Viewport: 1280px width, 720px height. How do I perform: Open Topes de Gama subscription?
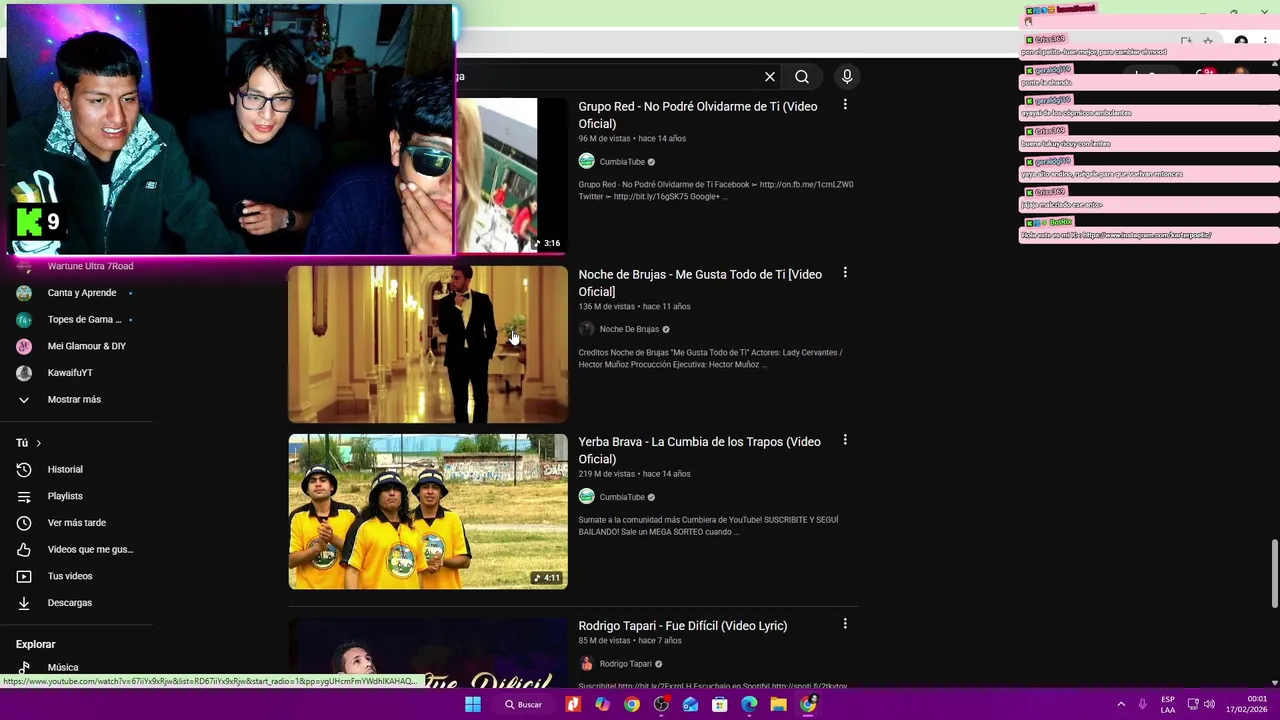[x=84, y=320]
